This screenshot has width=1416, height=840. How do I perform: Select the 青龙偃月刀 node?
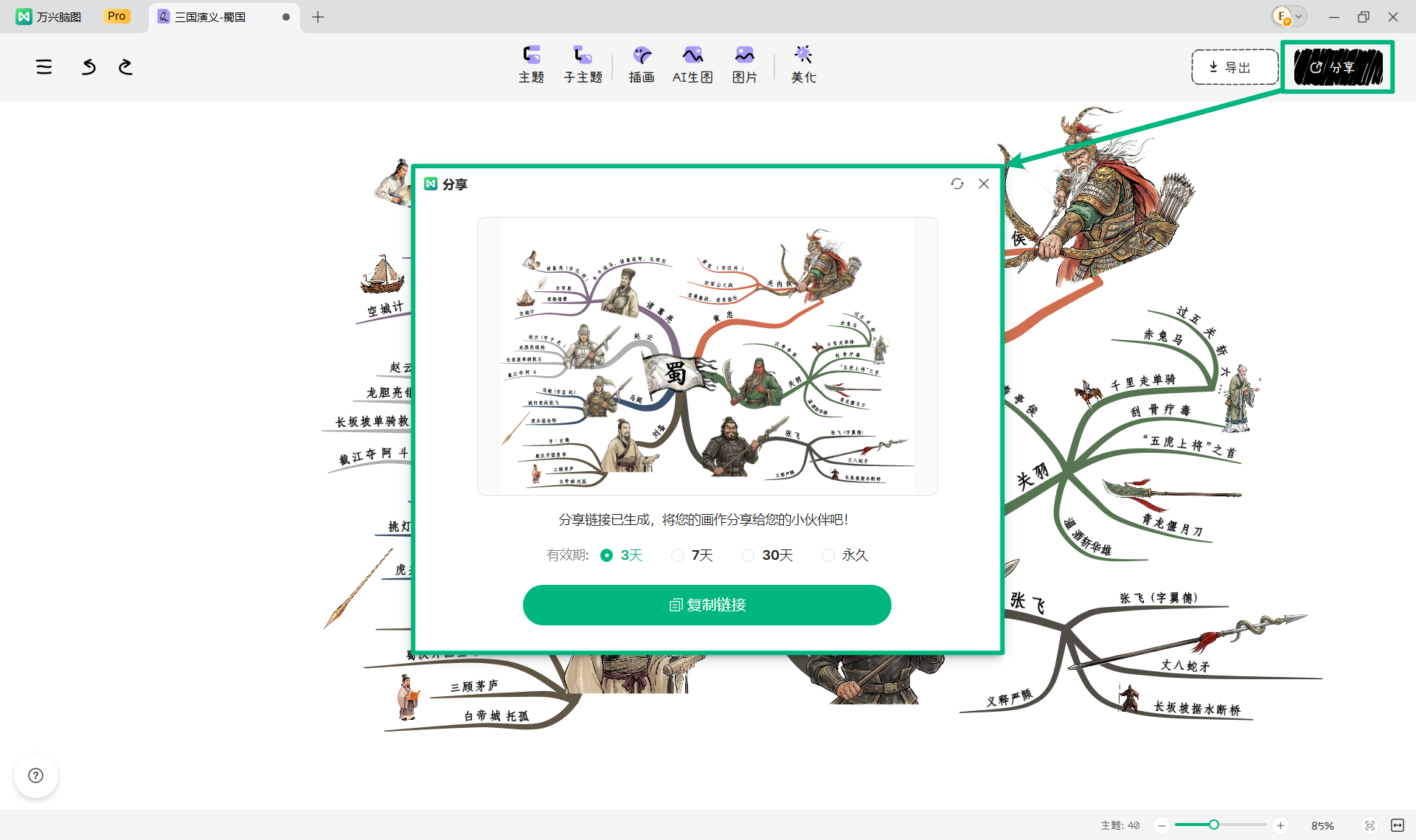click(x=1173, y=524)
